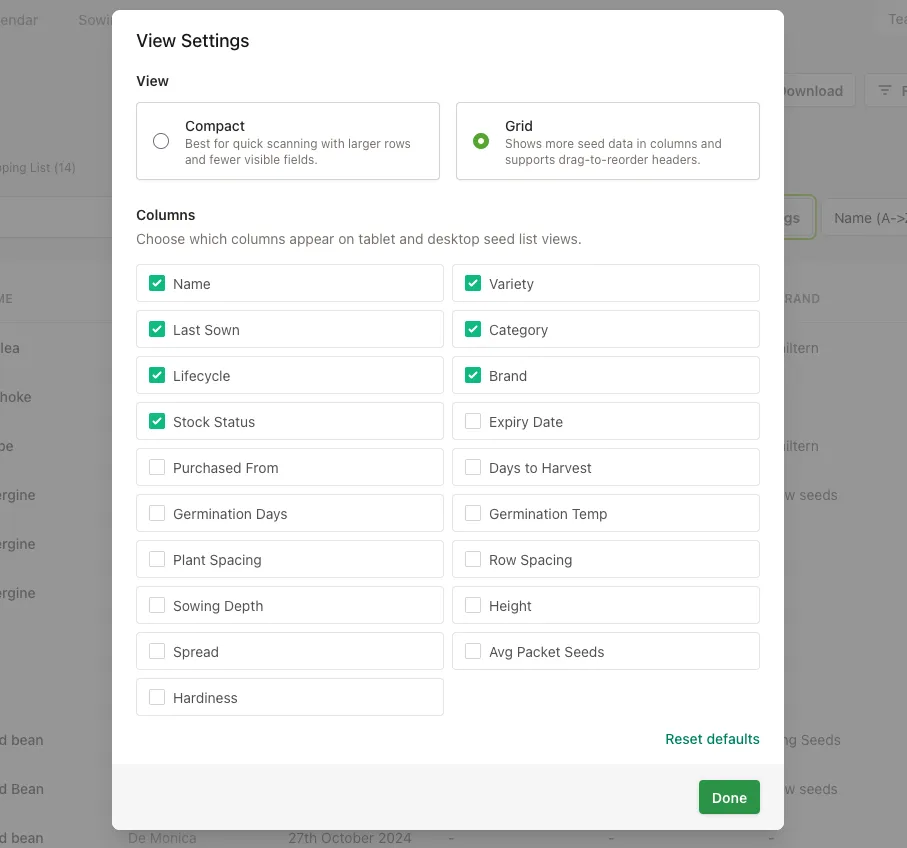The height and width of the screenshot is (848, 907).
Task: Enable Germination Temp column
Action: (473, 514)
